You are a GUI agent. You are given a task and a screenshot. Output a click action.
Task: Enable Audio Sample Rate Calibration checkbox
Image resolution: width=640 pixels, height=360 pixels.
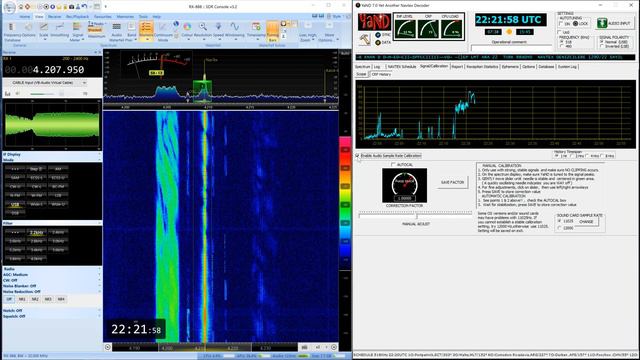[x=358, y=156]
